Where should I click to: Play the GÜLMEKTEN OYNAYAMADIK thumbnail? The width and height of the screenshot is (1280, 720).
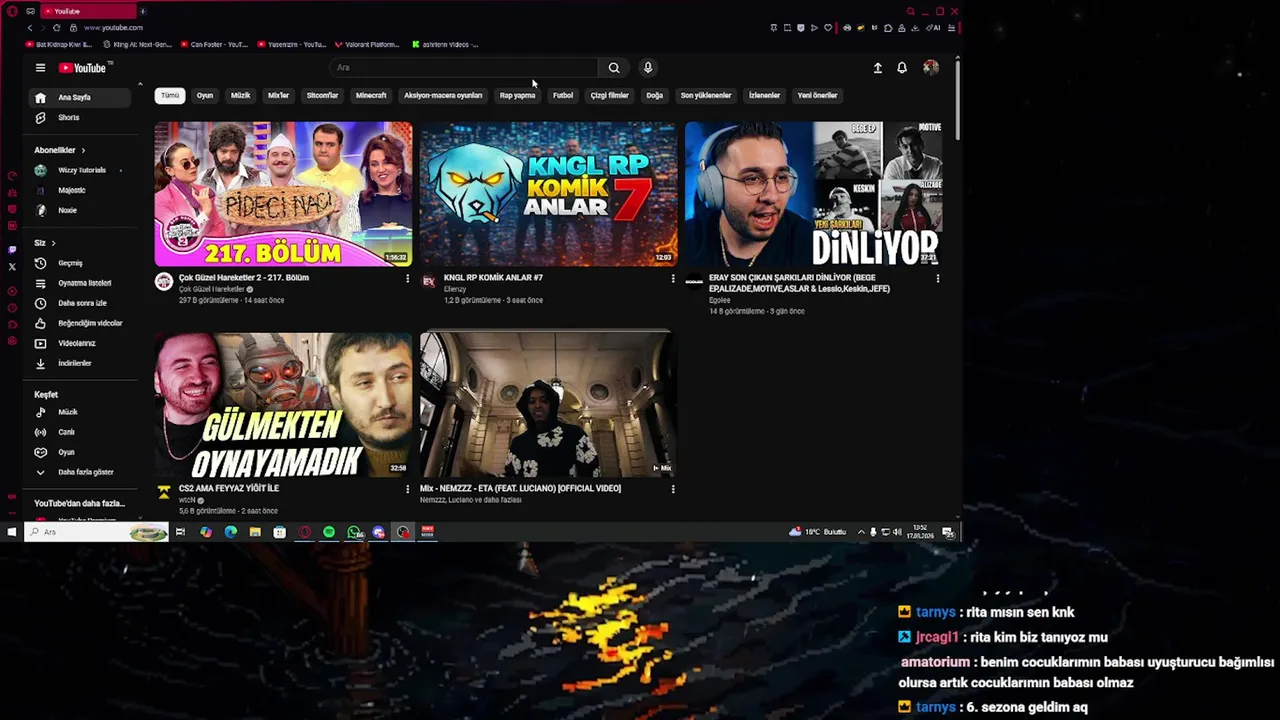pos(283,405)
